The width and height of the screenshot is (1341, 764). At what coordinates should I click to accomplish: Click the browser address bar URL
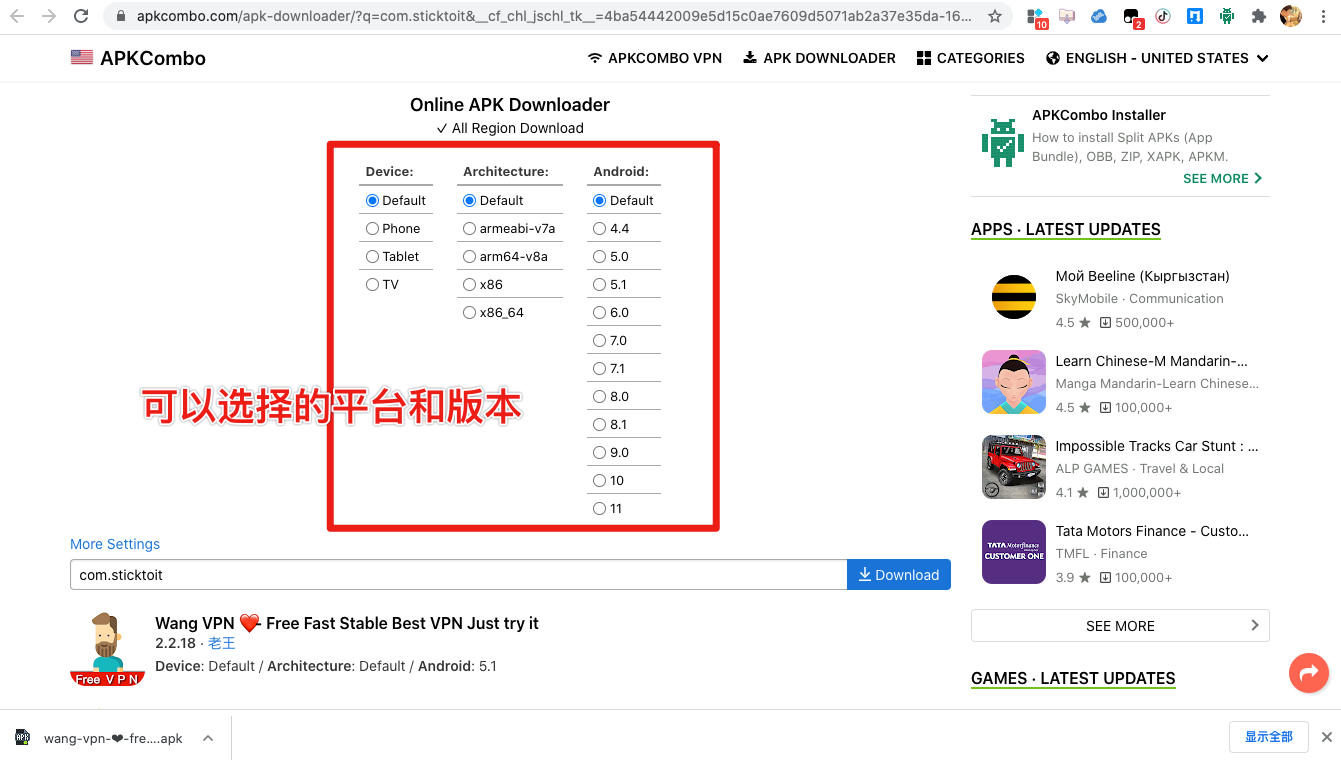[x=554, y=16]
